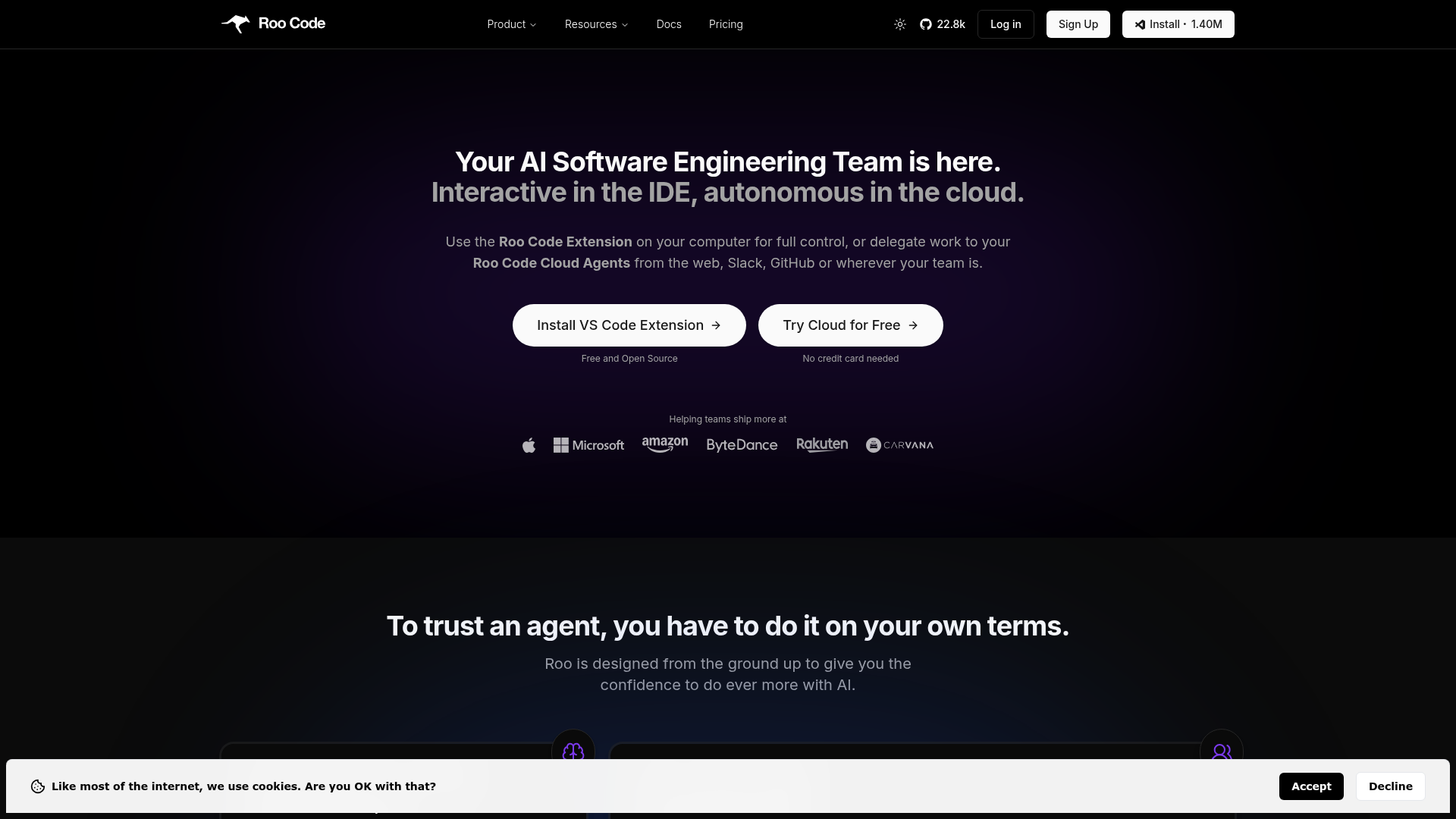Click the Rakuten logo
The width and height of the screenshot is (1456, 819).
(822, 444)
